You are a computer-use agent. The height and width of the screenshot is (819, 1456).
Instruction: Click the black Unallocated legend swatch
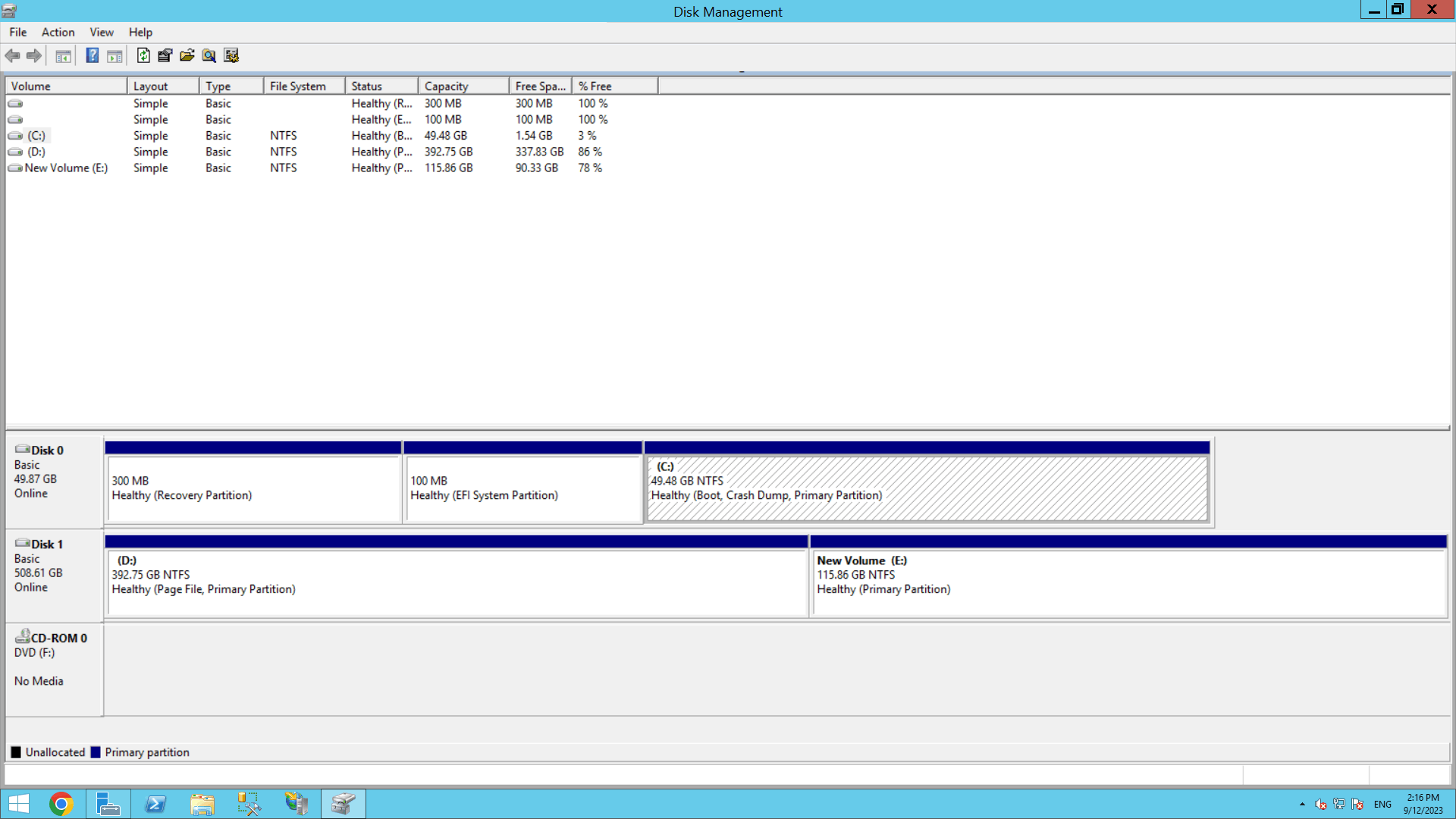[16, 752]
